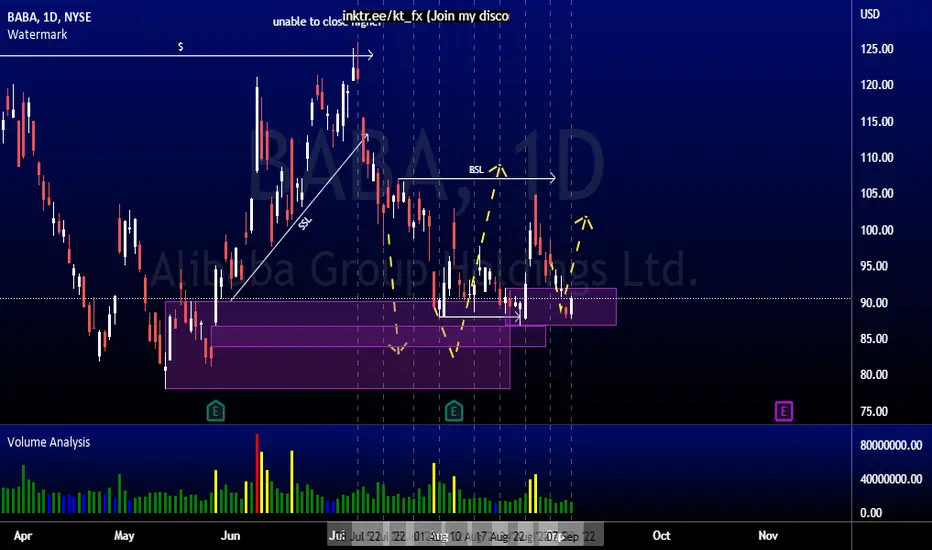Click the 0.00 volume axis label
This screenshot has height=550, width=932.
click(x=871, y=513)
